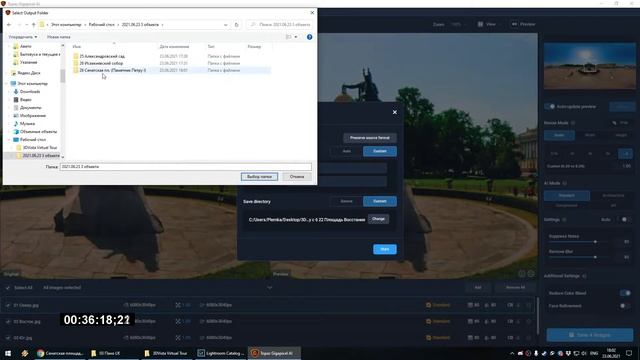Collapse the Рабочий стол tree node

10,140
